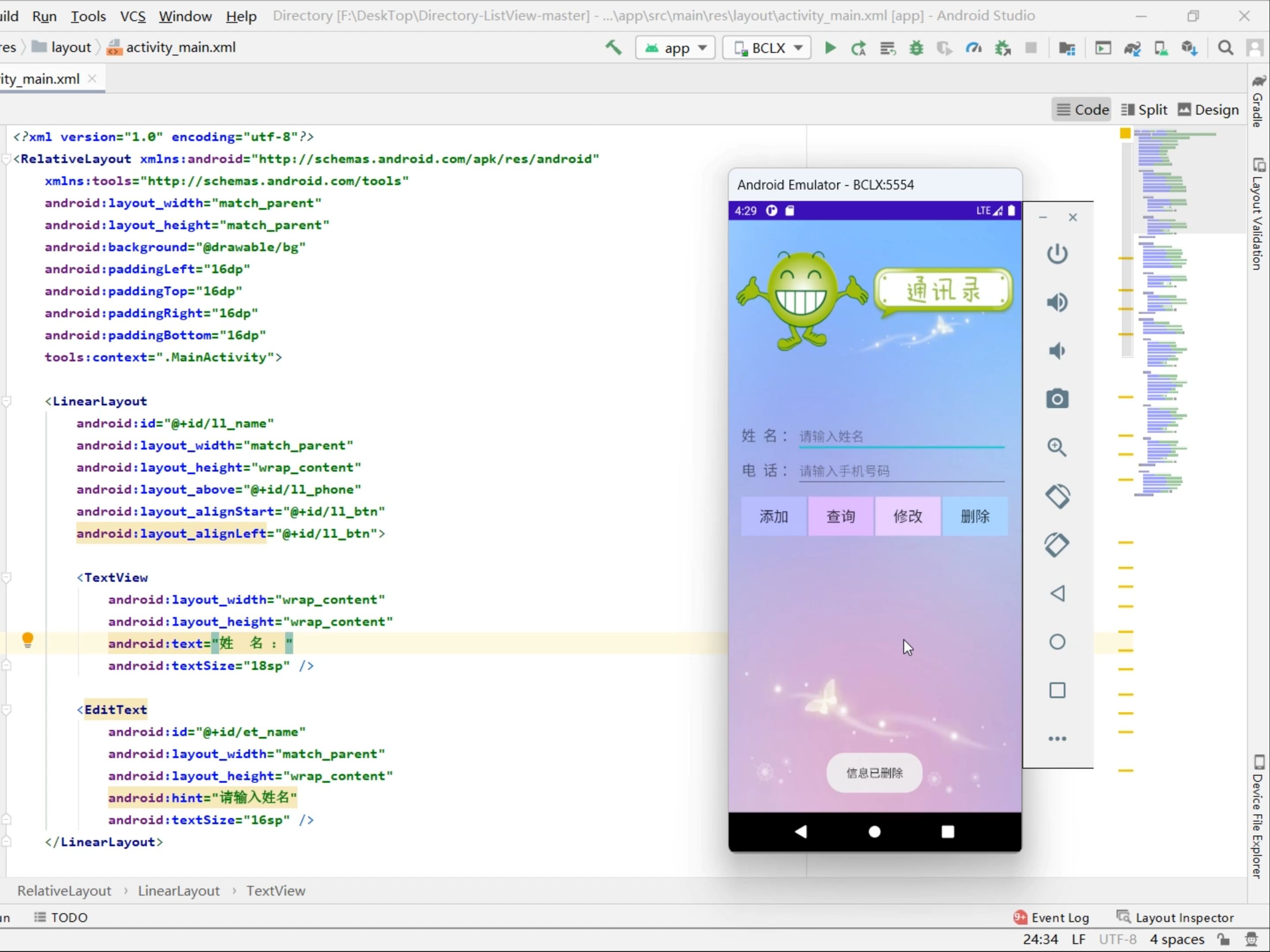Tap the 删除 button in the app
This screenshot has width=1270, height=952.
(x=975, y=516)
